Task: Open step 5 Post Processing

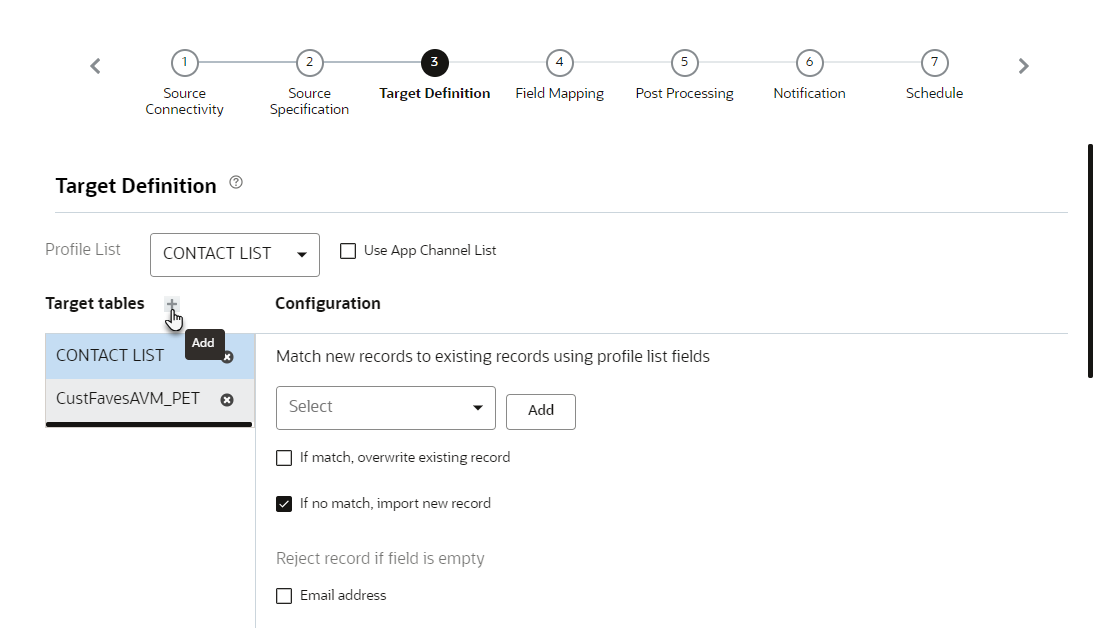Action: [x=684, y=63]
